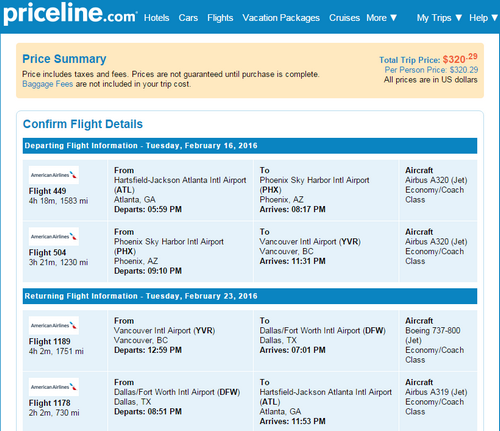Click the Price Summary heading
The height and width of the screenshot is (431, 500).
point(64,59)
